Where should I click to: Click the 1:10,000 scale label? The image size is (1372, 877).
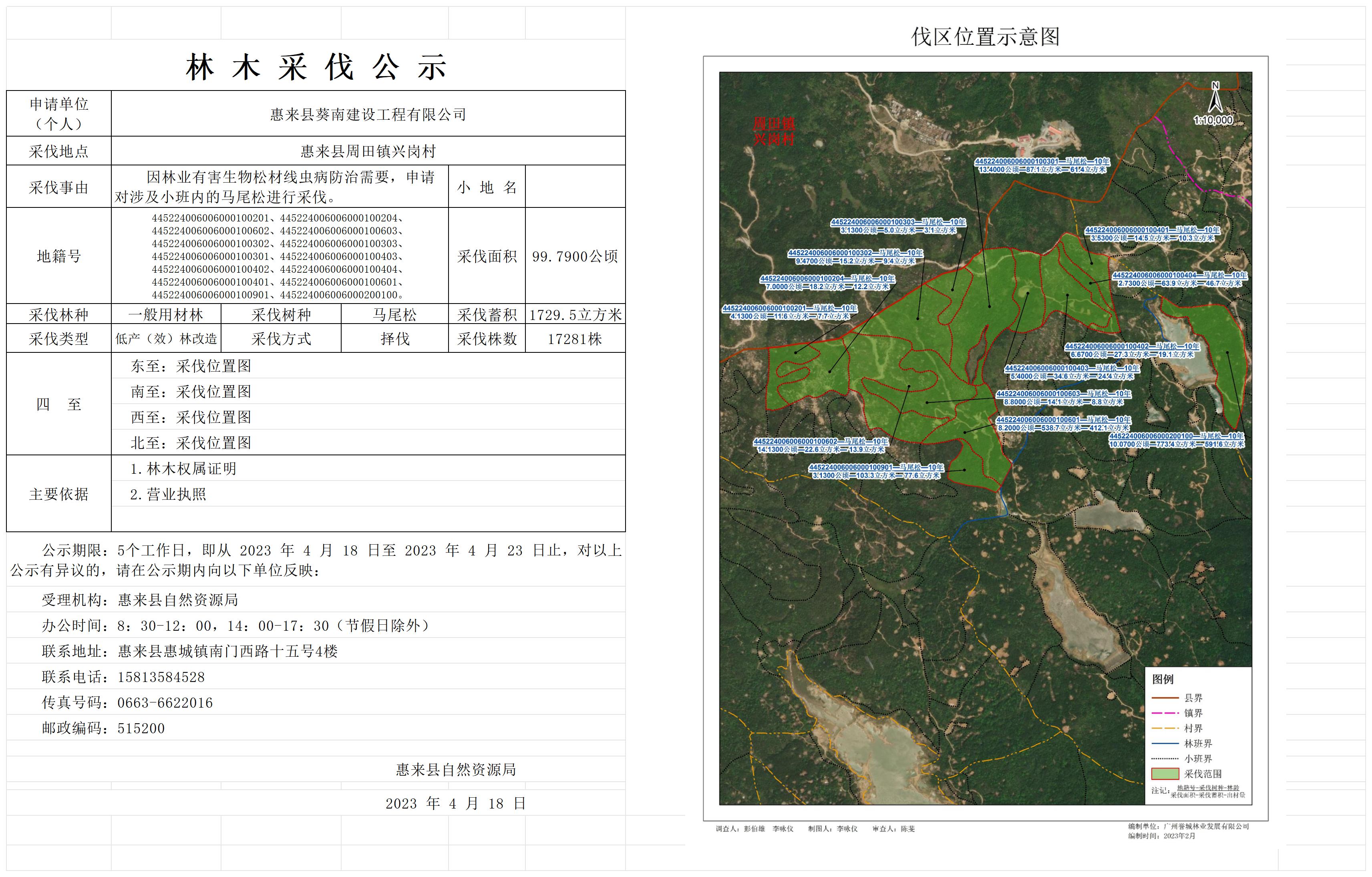pyautogui.click(x=1213, y=120)
